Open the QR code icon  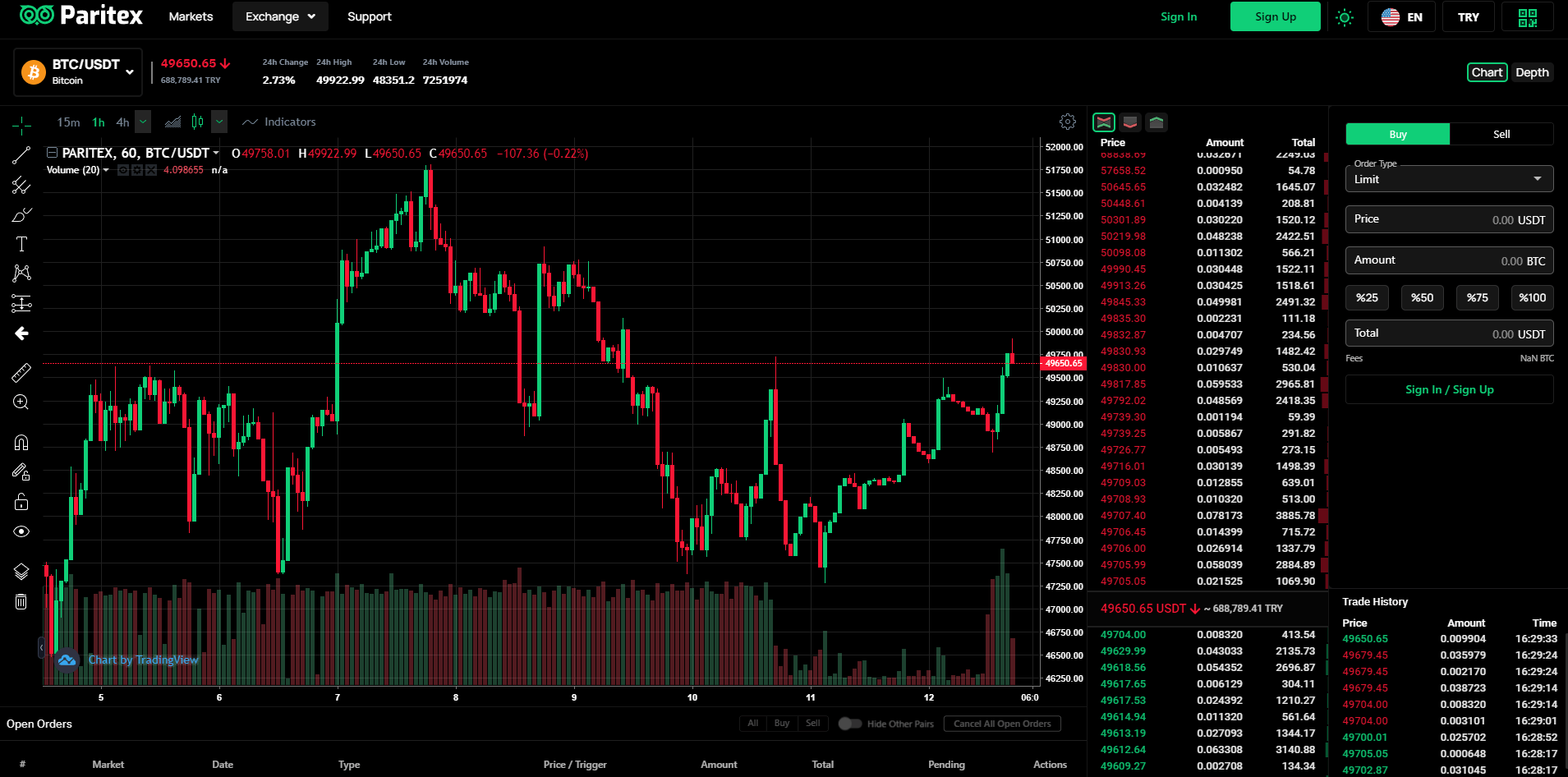(x=1528, y=17)
